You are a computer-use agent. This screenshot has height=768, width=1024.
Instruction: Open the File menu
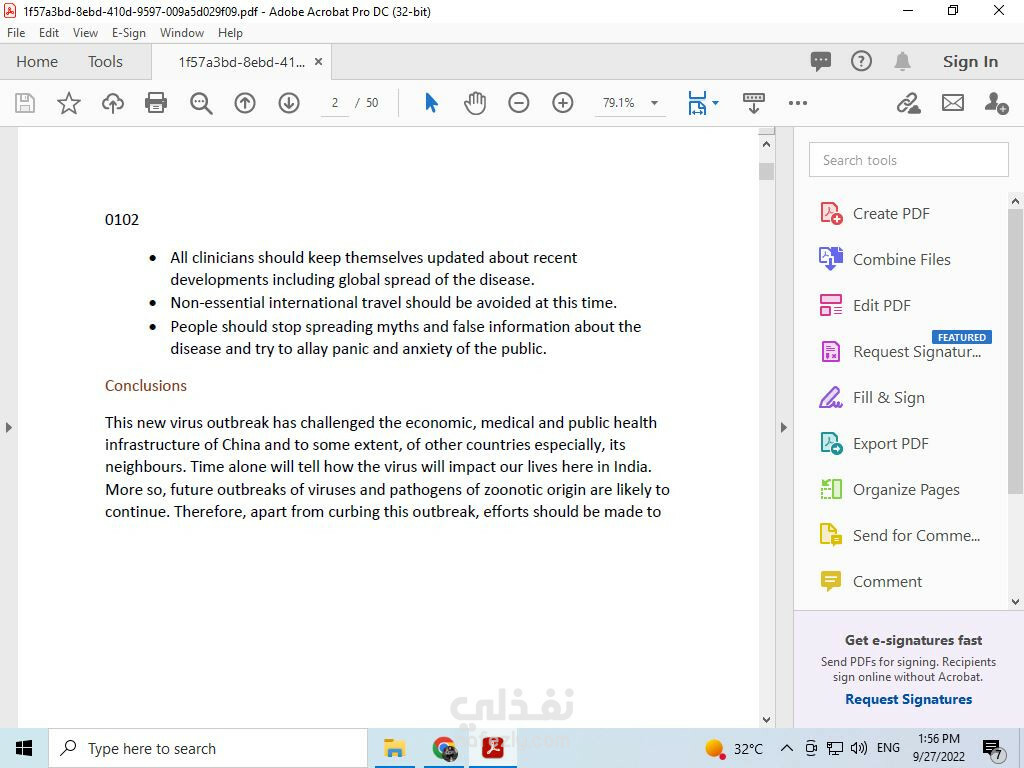pyautogui.click(x=16, y=33)
